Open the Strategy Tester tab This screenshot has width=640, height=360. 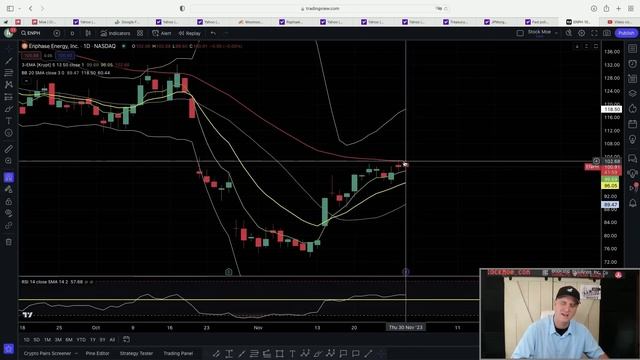pyautogui.click(x=136, y=353)
